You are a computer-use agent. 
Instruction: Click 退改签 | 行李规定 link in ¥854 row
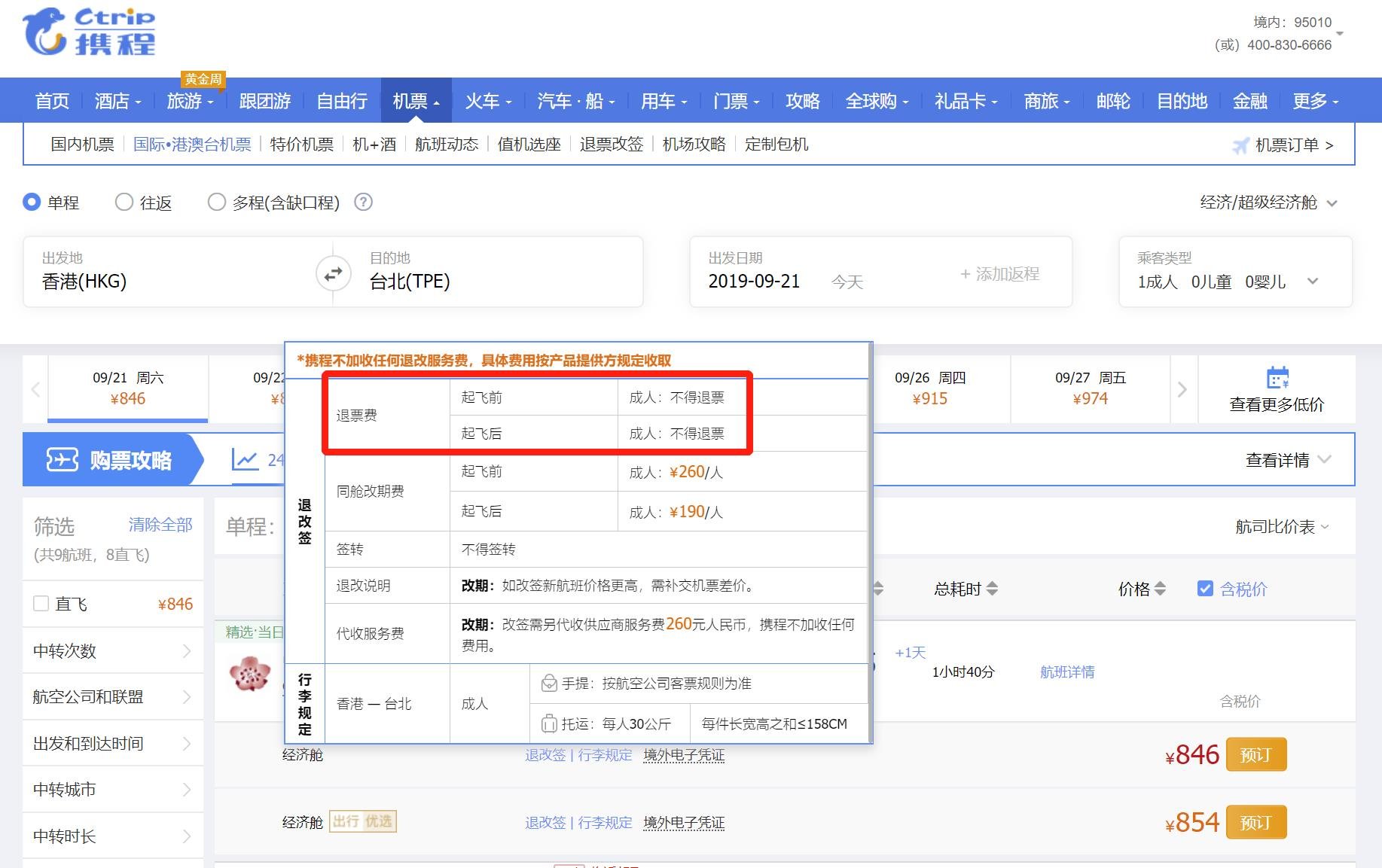(578, 823)
